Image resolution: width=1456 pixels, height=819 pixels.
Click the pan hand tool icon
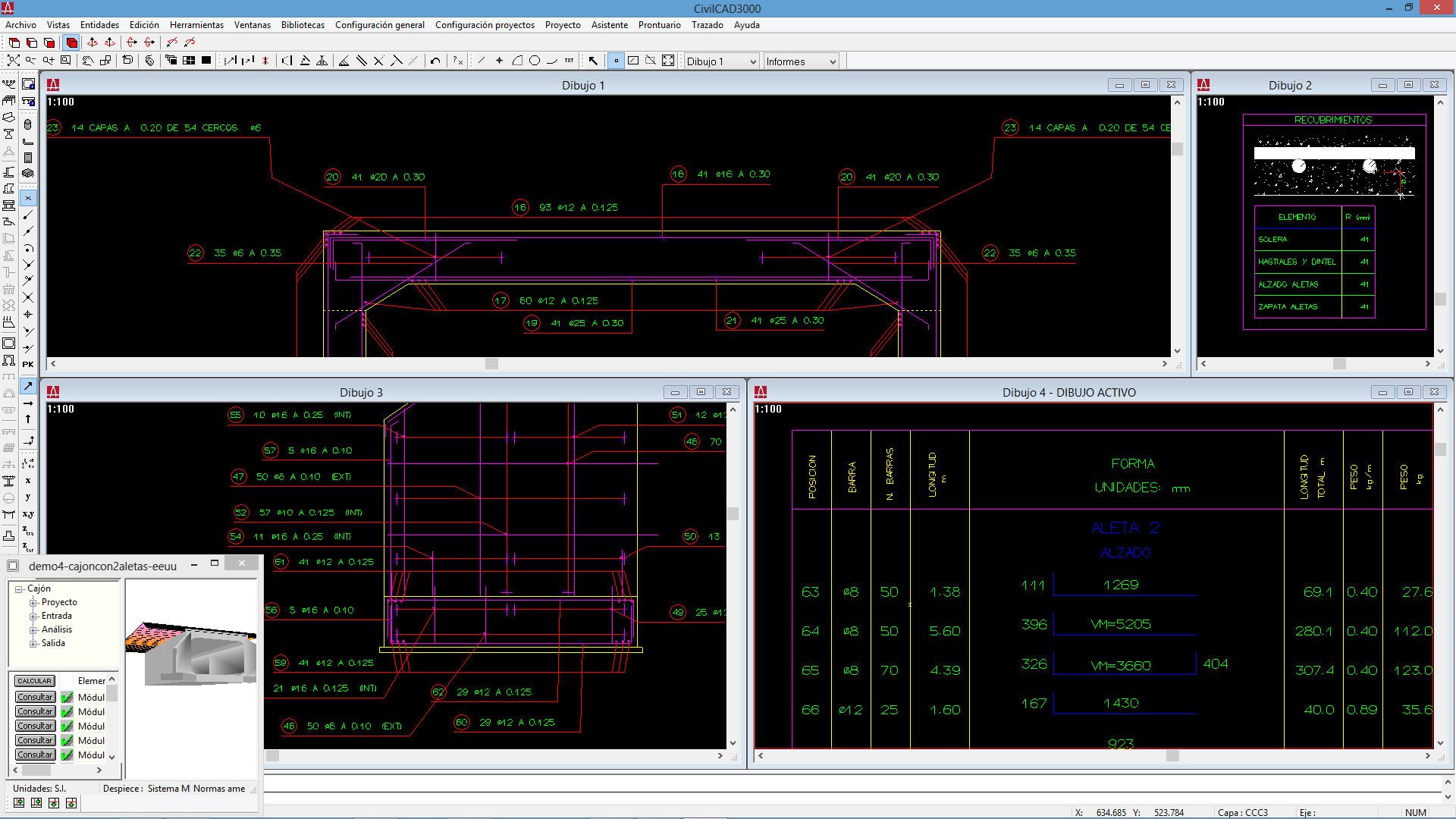click(88, 61)
